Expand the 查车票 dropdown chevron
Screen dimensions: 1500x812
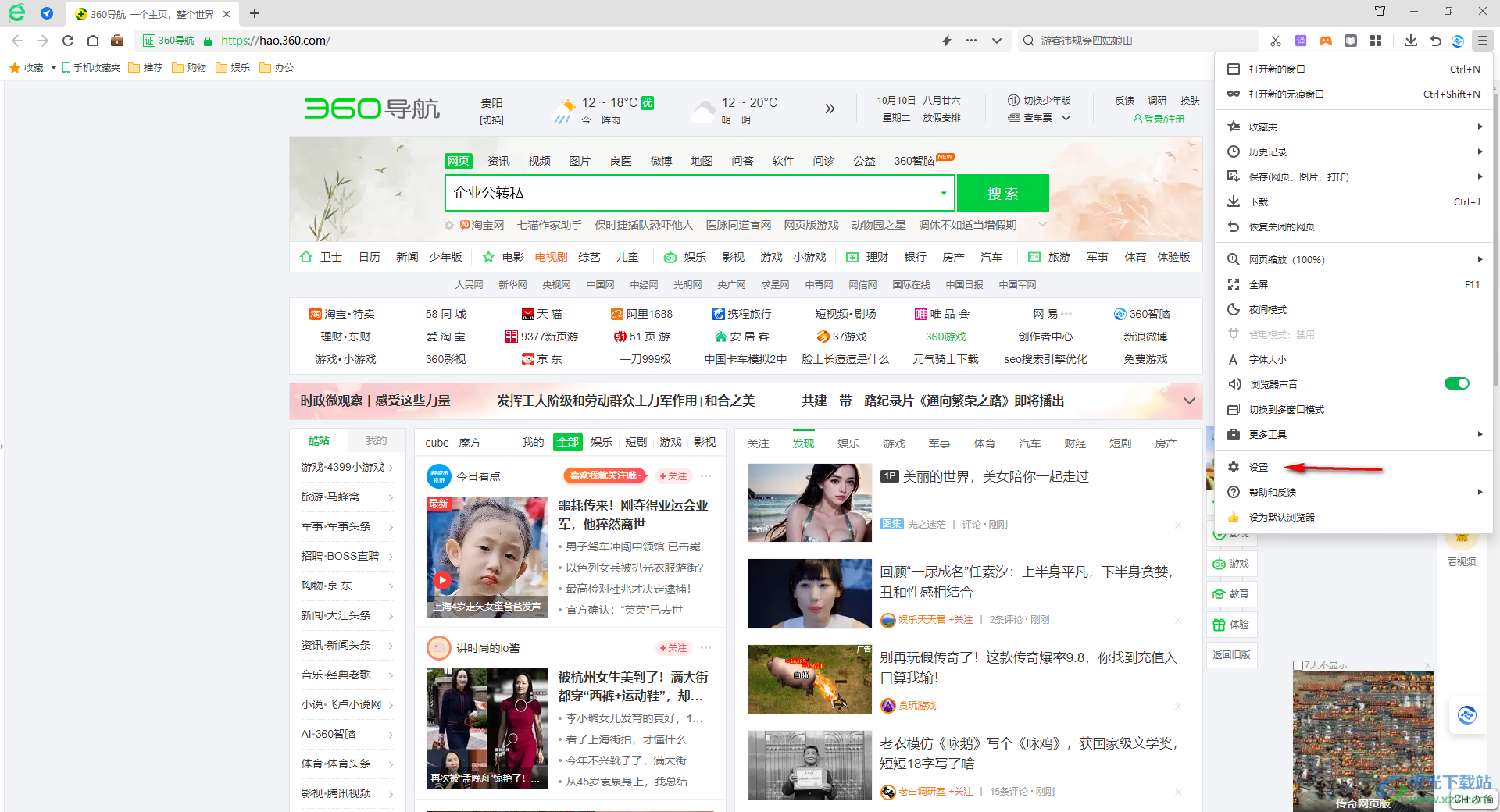[1066, 118]
